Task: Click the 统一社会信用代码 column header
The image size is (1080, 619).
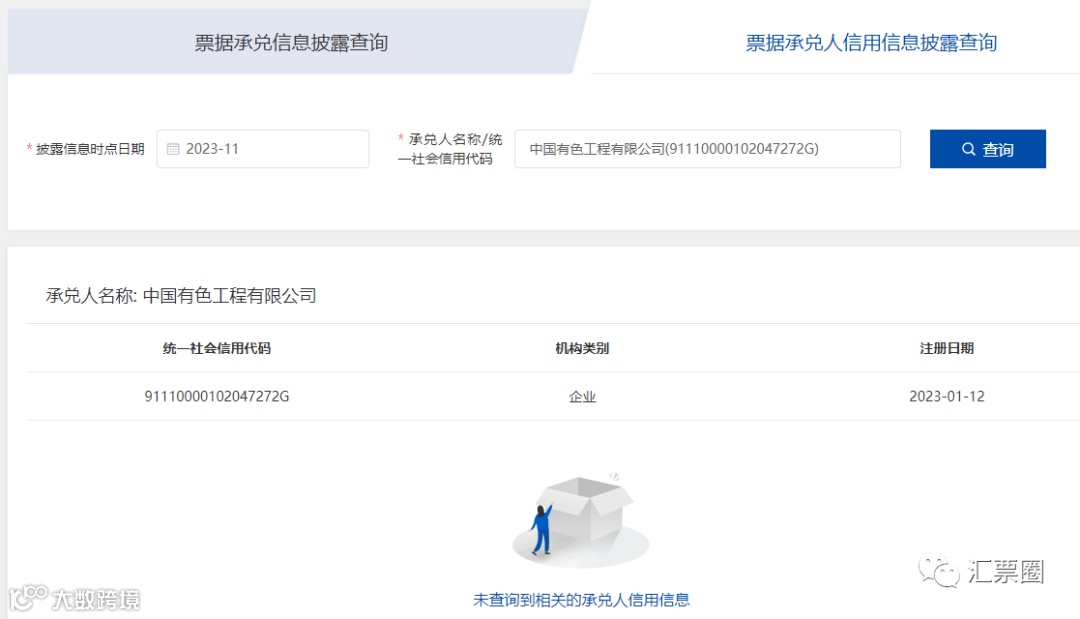Action: [x=216, y=348]
